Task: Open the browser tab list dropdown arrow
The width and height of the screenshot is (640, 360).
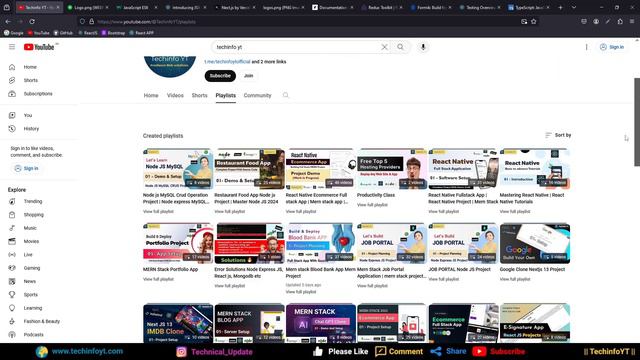Action: pyautogui.click(x=574, y=7)
